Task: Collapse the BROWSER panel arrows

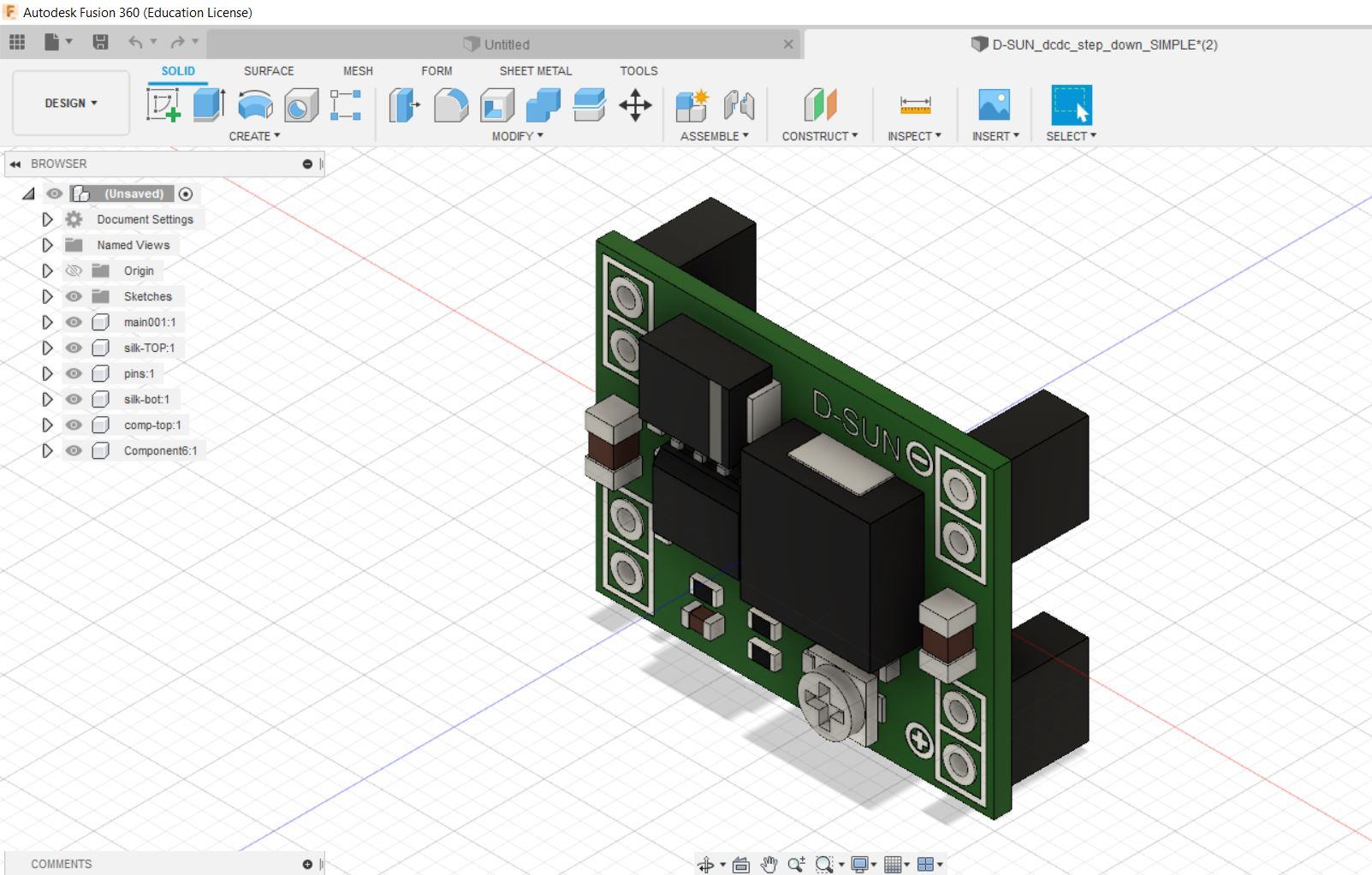Action: [x=15, y=164]
